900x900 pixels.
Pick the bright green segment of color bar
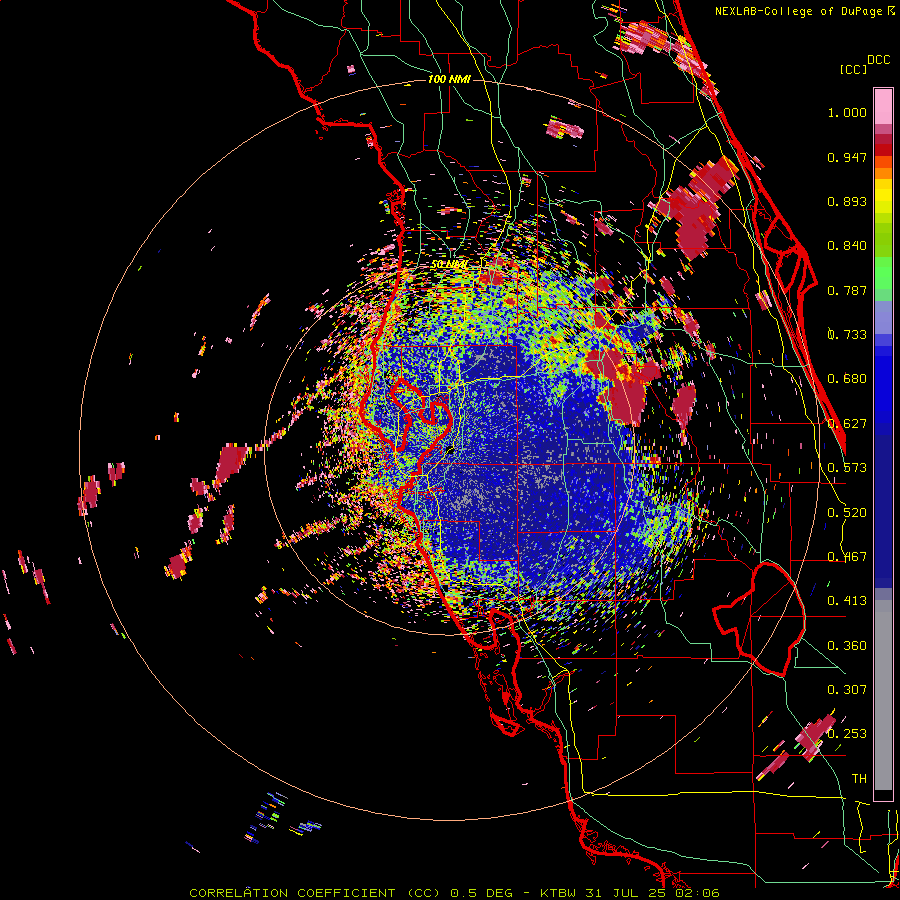(x=883, y=273)
